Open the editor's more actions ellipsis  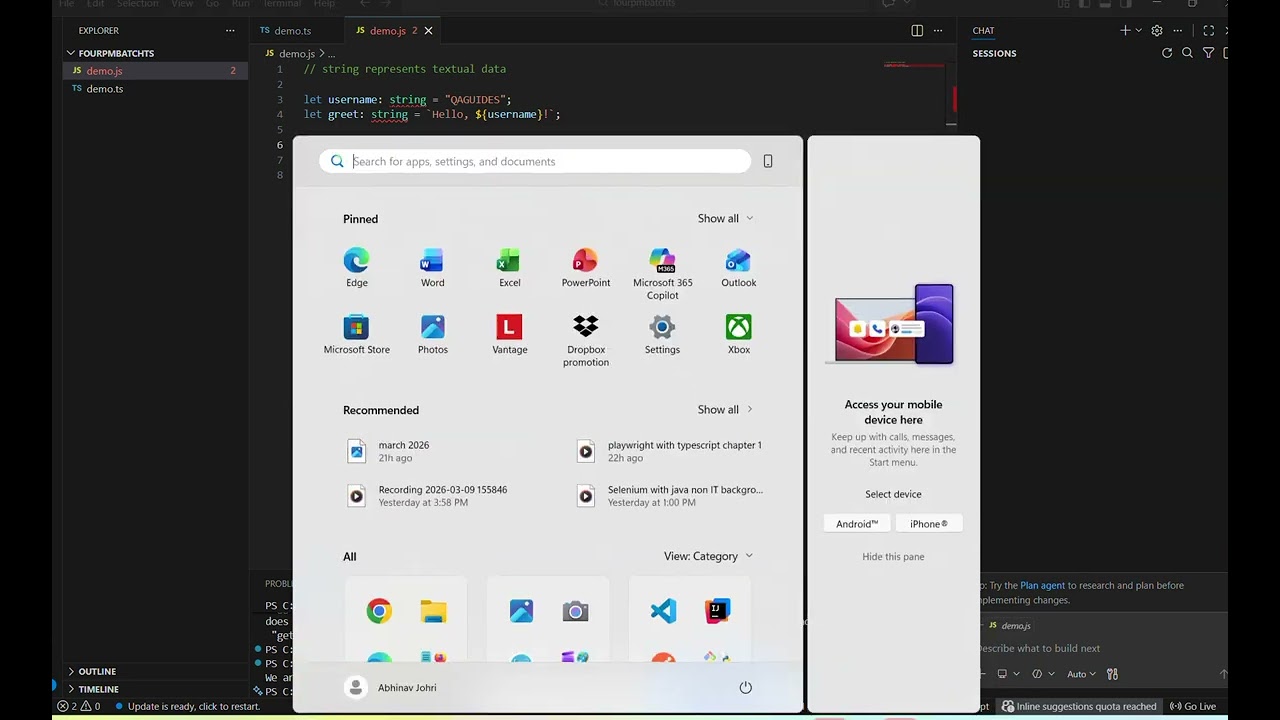pyautogui.click(x=940, y=31)
